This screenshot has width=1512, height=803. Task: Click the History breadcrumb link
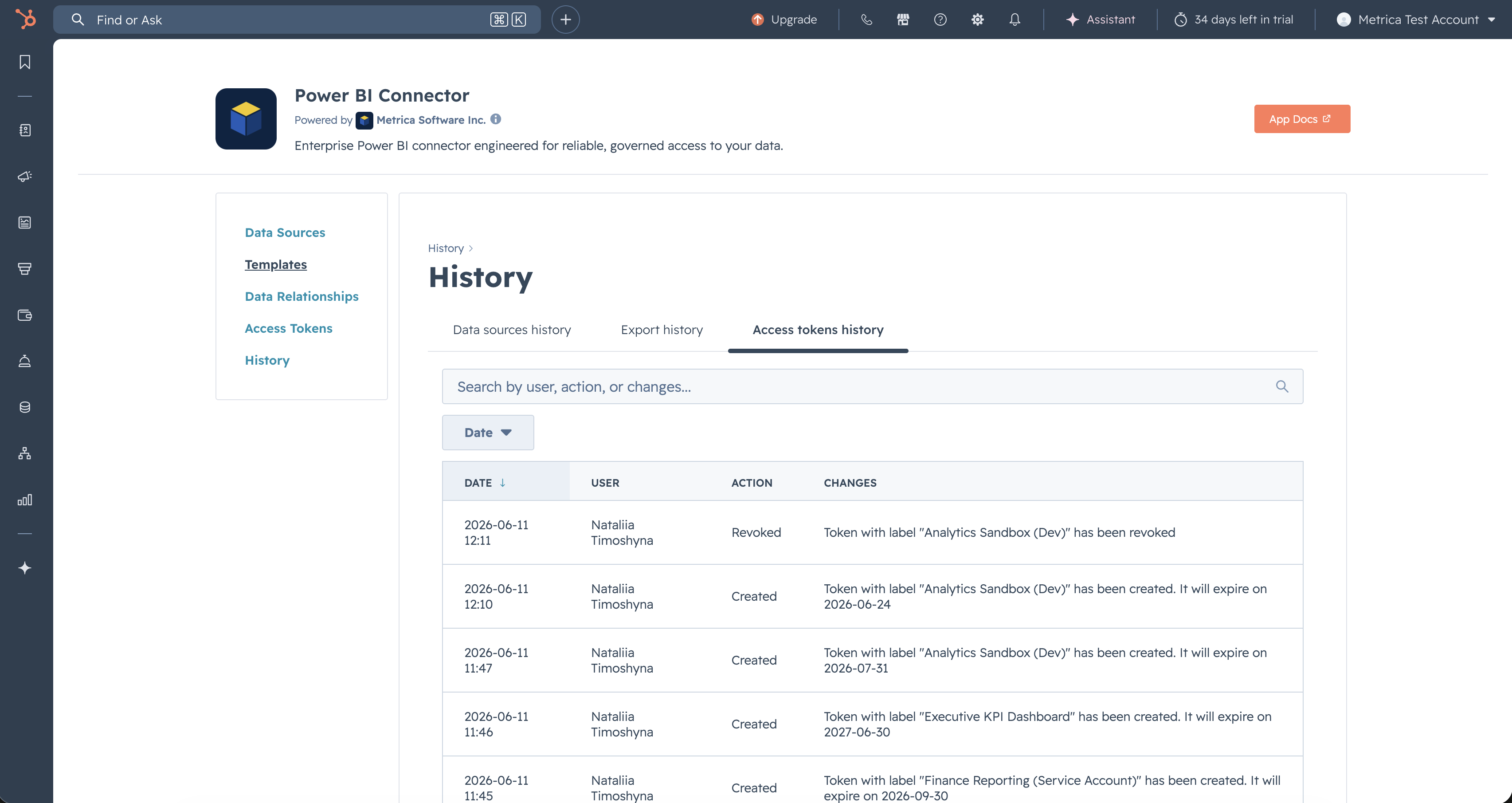click(446, 248)
